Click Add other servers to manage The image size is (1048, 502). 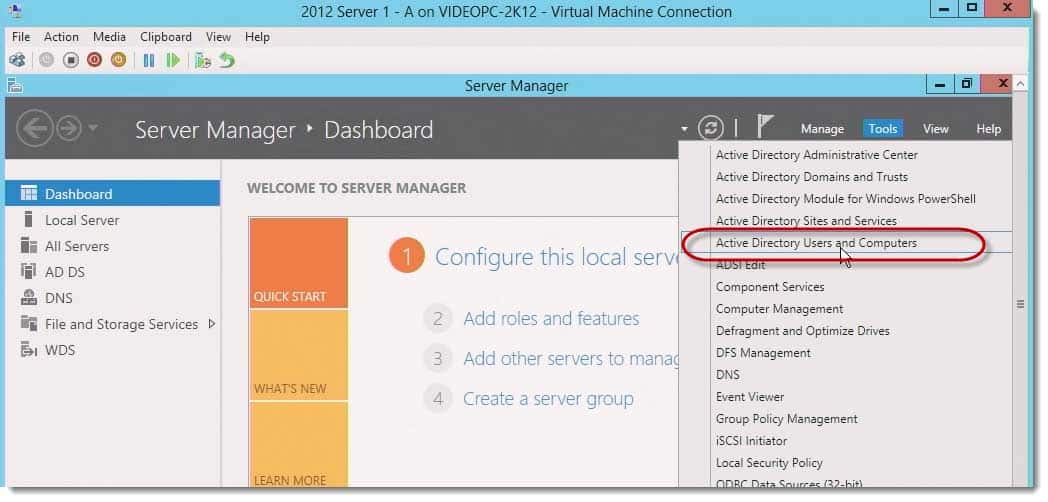(571, 359)
